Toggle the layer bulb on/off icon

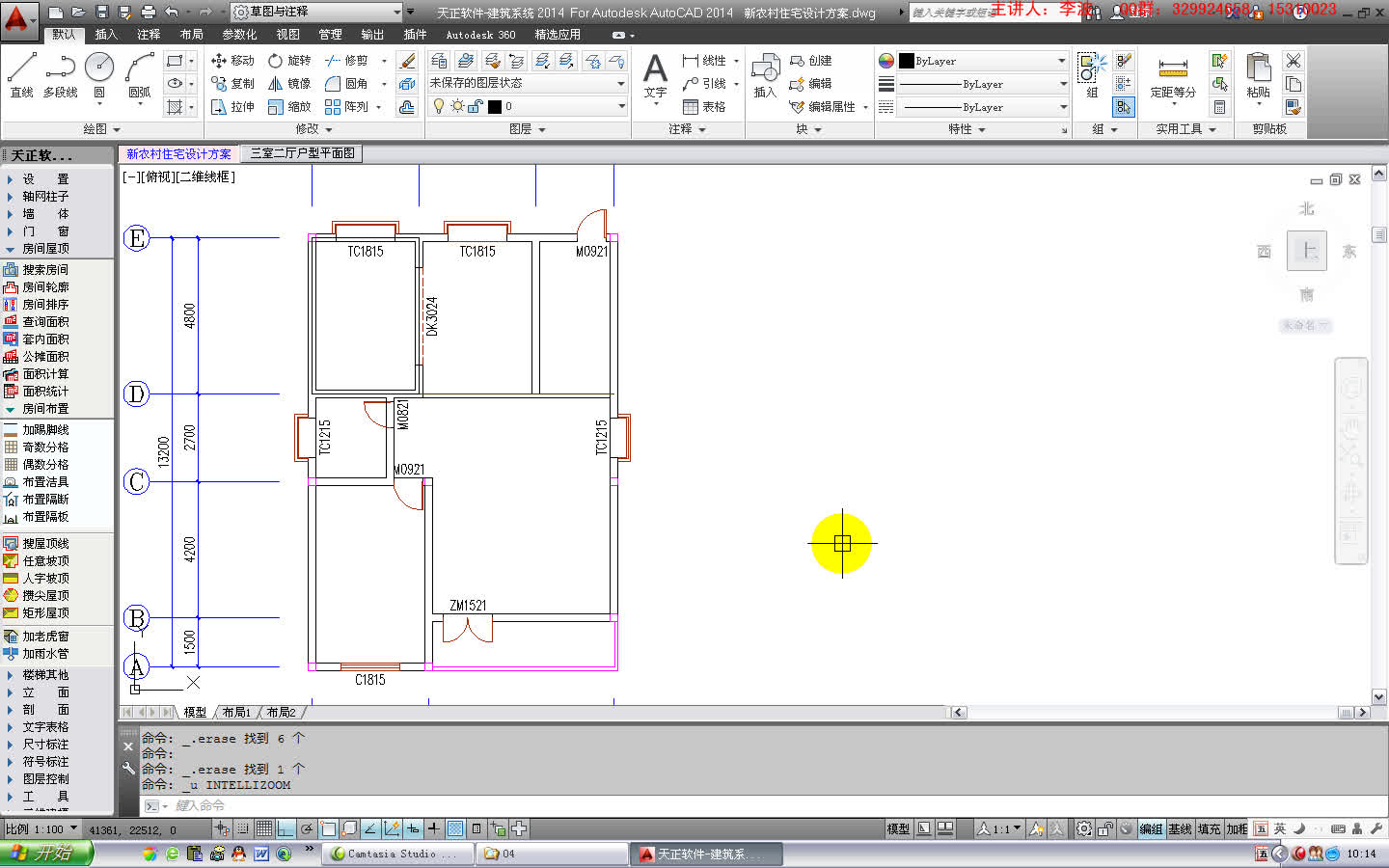point(439,106)
